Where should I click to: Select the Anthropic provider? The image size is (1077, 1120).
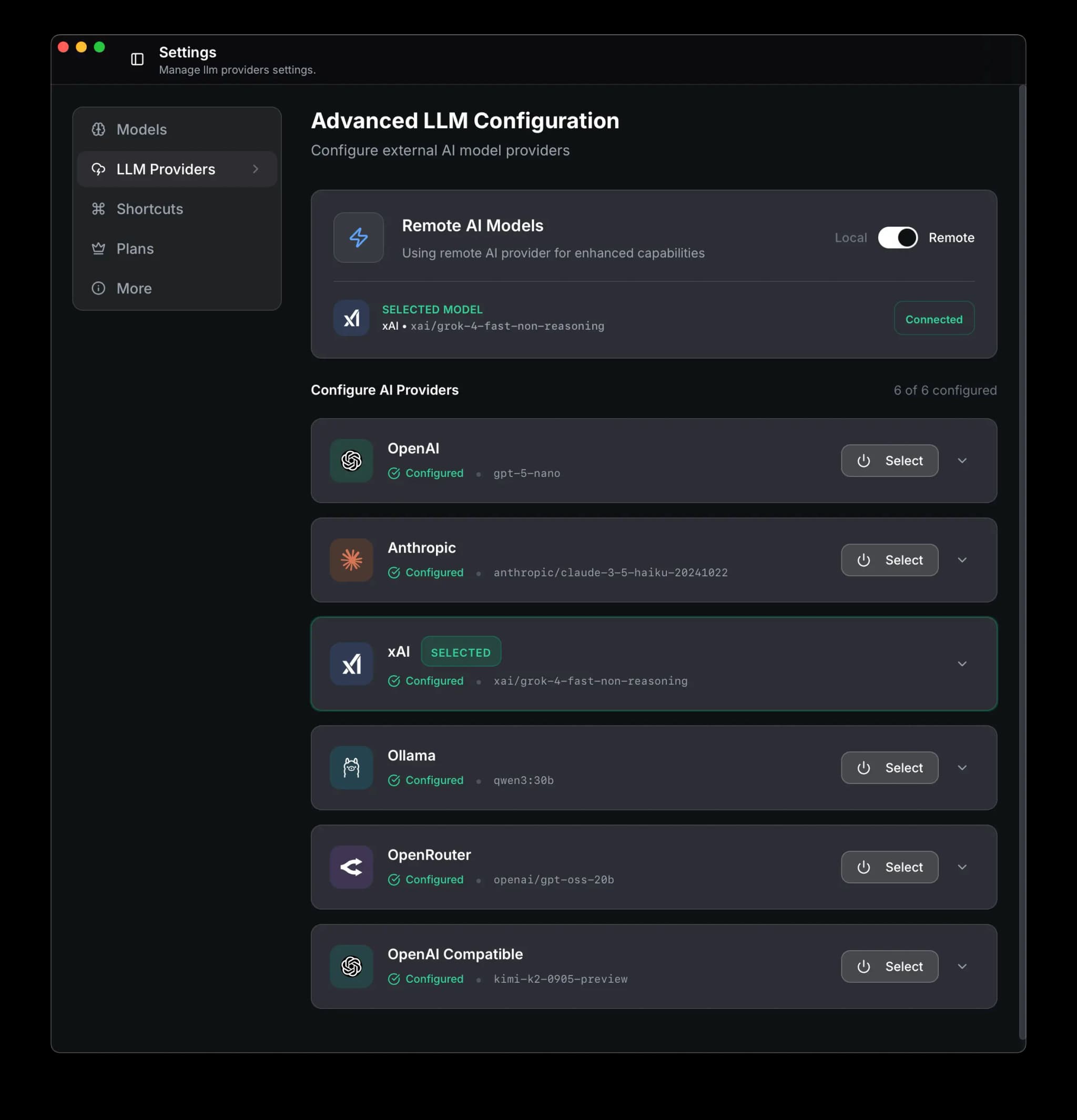click(889, 560)
